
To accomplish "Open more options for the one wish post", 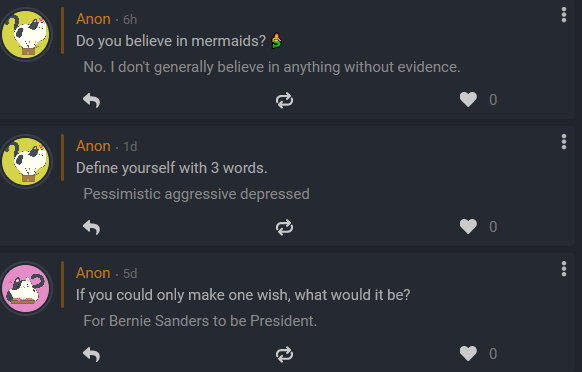I will [564, 269].
